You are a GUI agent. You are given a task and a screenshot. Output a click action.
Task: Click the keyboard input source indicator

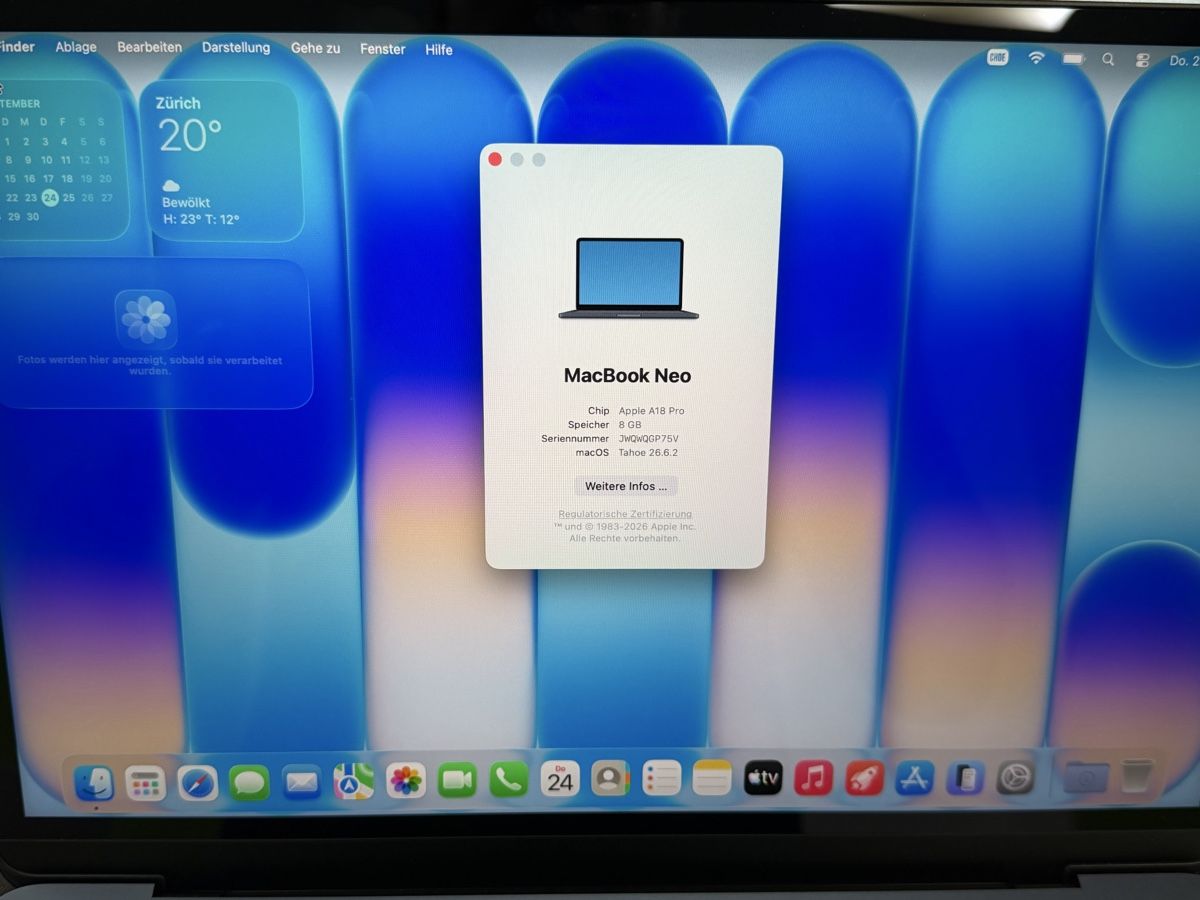tap(998, 57)
